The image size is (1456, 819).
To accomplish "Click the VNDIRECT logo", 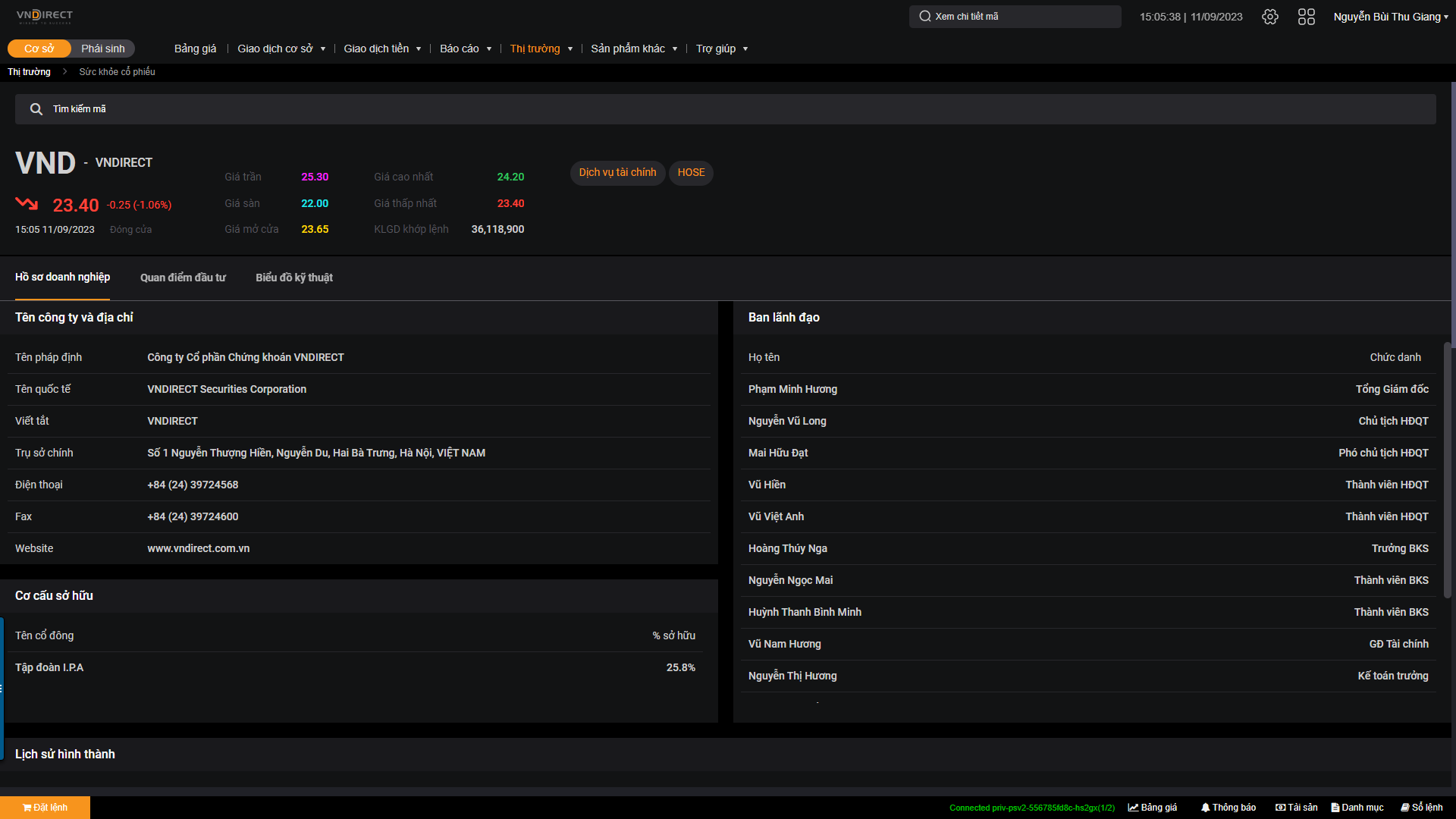I will pos(45,16).
